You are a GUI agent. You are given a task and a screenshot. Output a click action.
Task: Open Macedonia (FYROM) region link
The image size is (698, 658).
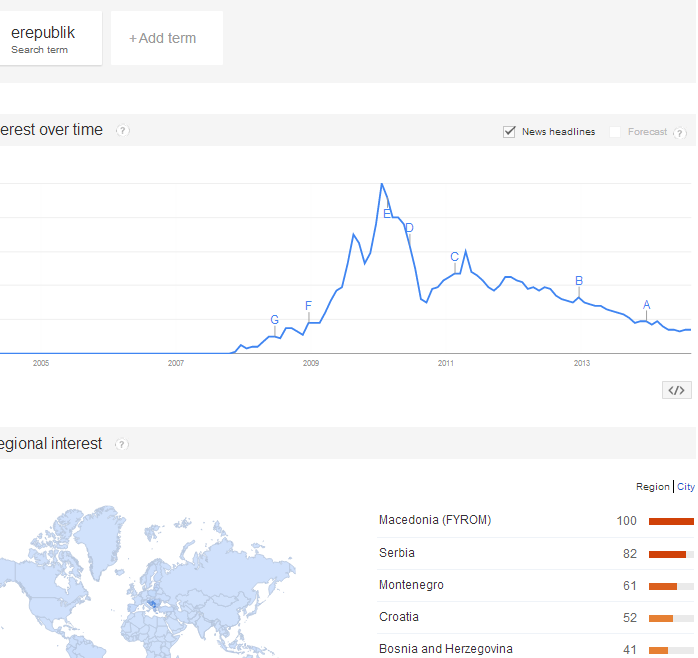coord(435,520)
